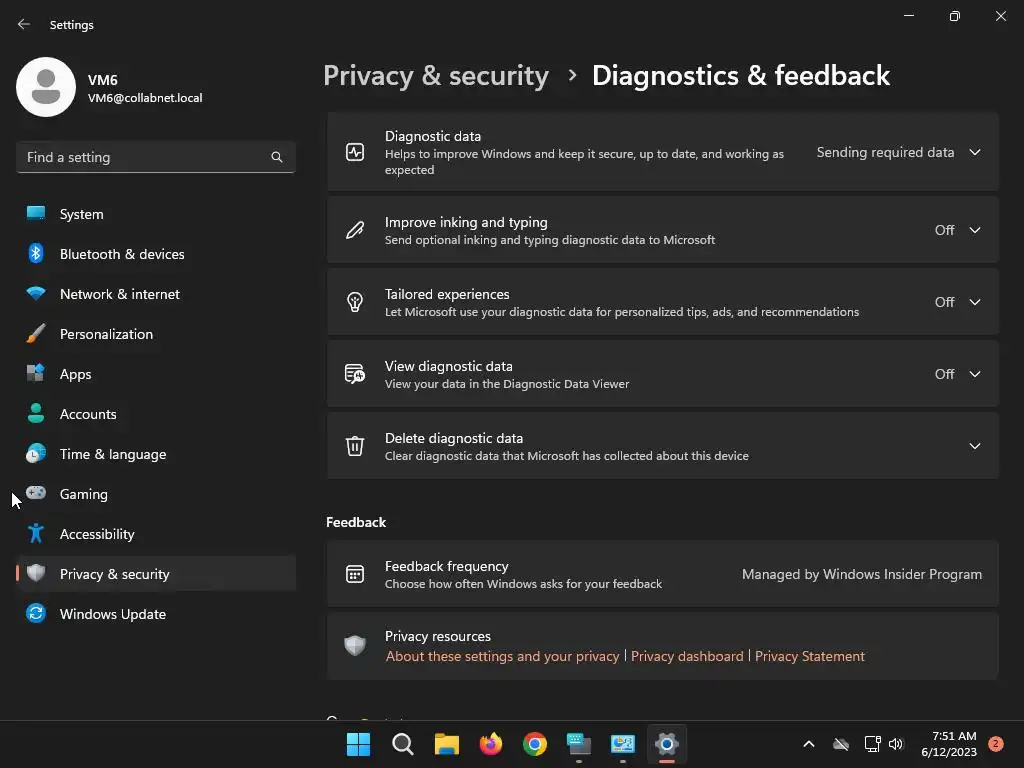This screenshot has height=768, width=1024.
Task: Click the 'Diagnostics & feedback' page title
Action: click(x=741, y=76)
